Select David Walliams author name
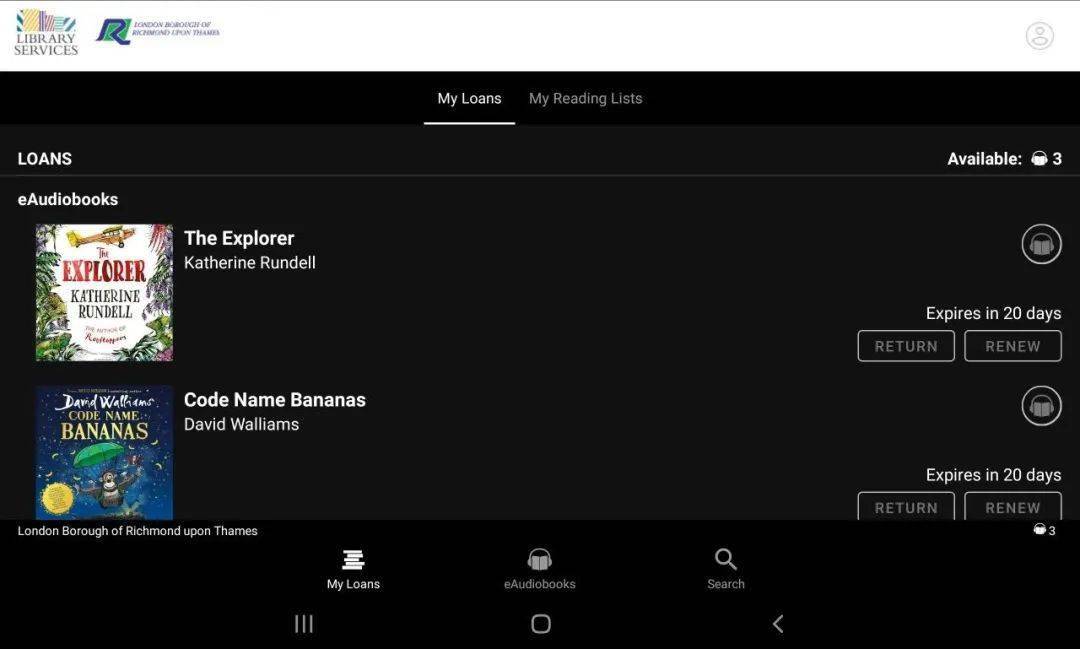Viewport: 1080px width, 649px height. (241, 424)
